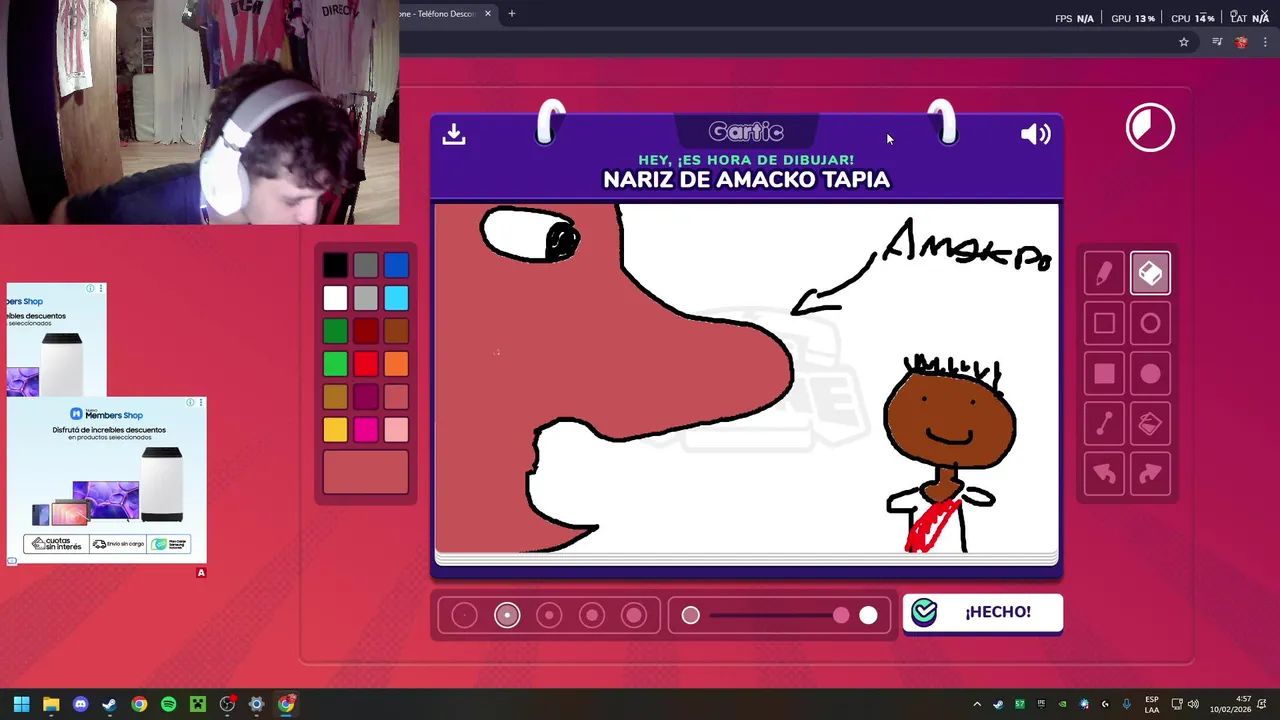Bookmark the page with the star icon

pos(1184,42)
